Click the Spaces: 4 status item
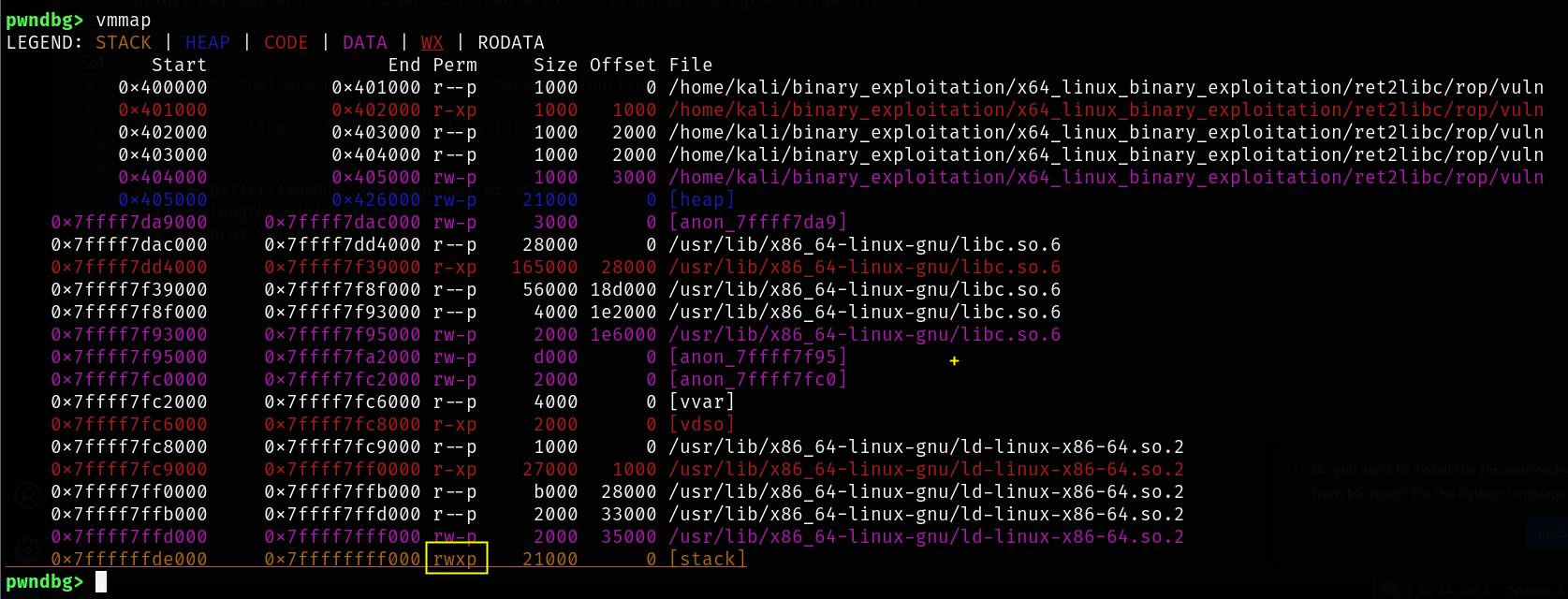The image size is (1568, 599). tap(1535, 591)
